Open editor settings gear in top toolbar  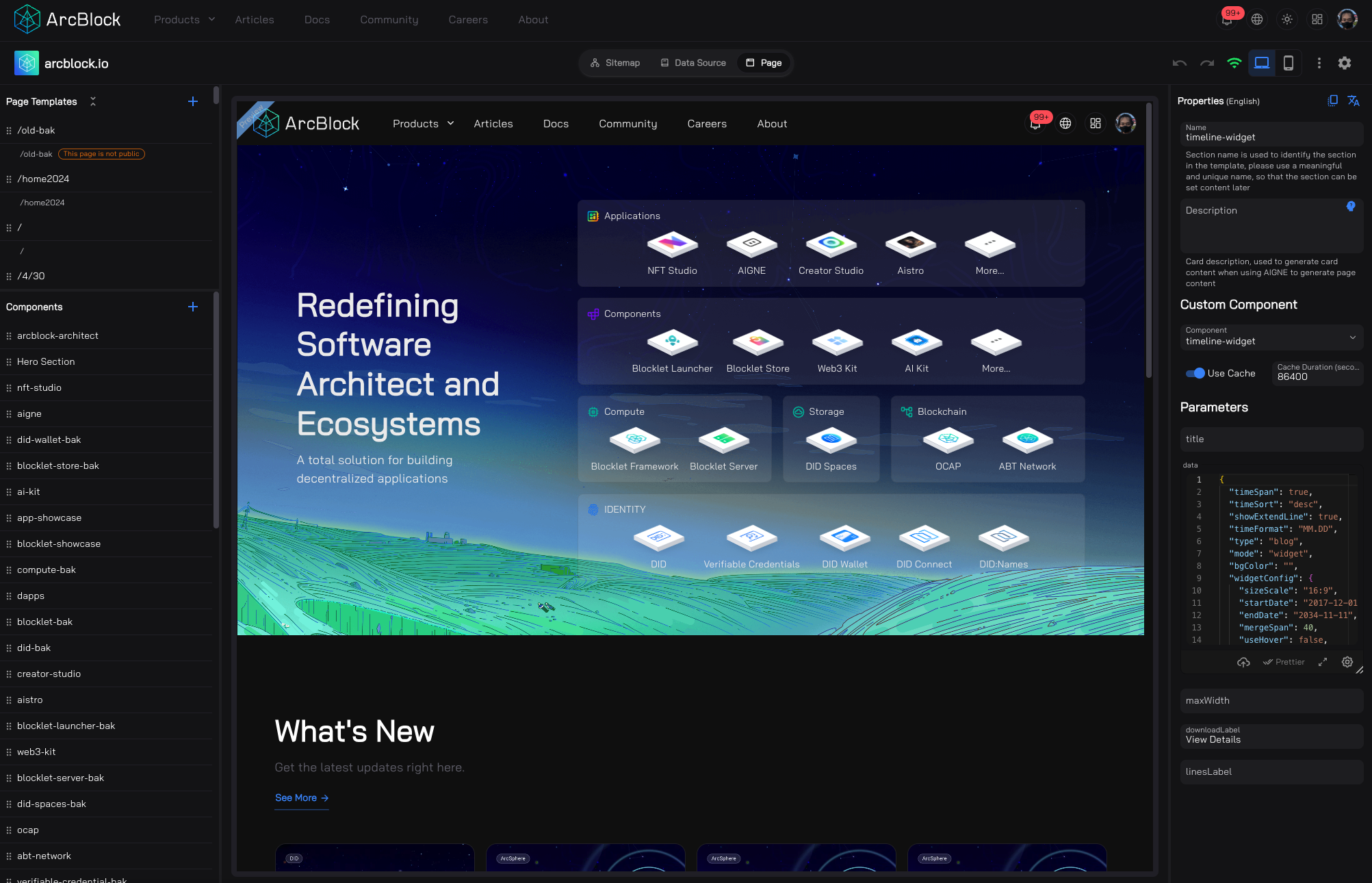[1344, 63]
